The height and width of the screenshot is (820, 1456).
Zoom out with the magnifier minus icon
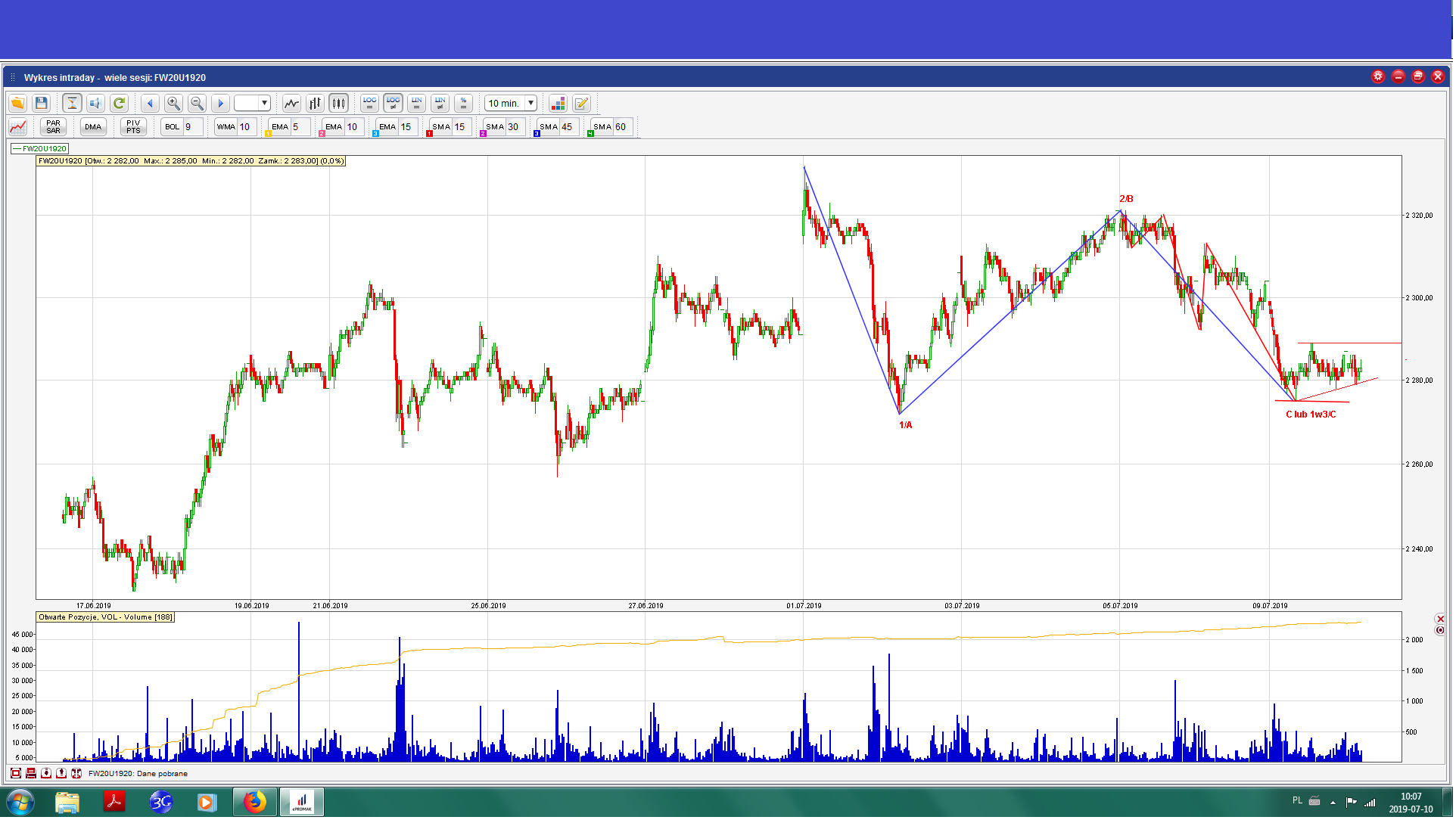(x=197, y=104)
